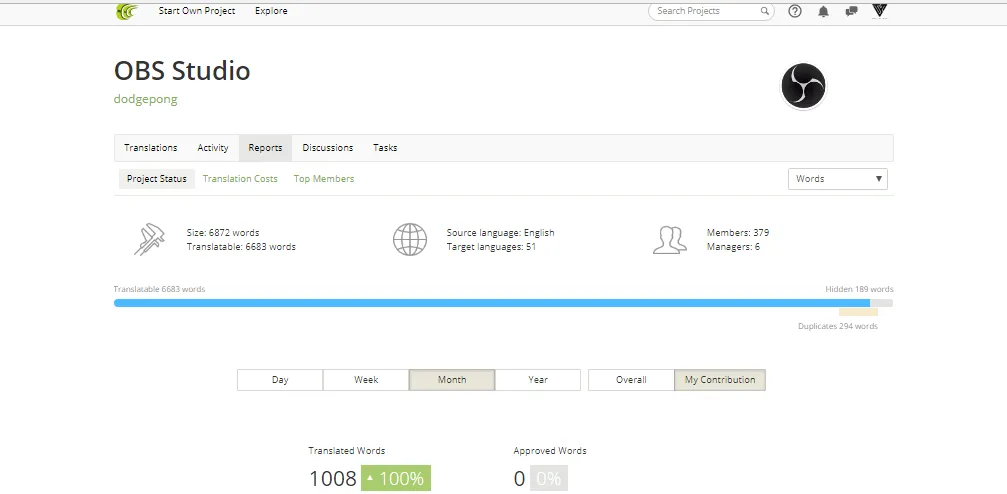The width and height of the screenshot is (1007, 494).
Task: Open the Explore link
Action: tap(271, 11)
